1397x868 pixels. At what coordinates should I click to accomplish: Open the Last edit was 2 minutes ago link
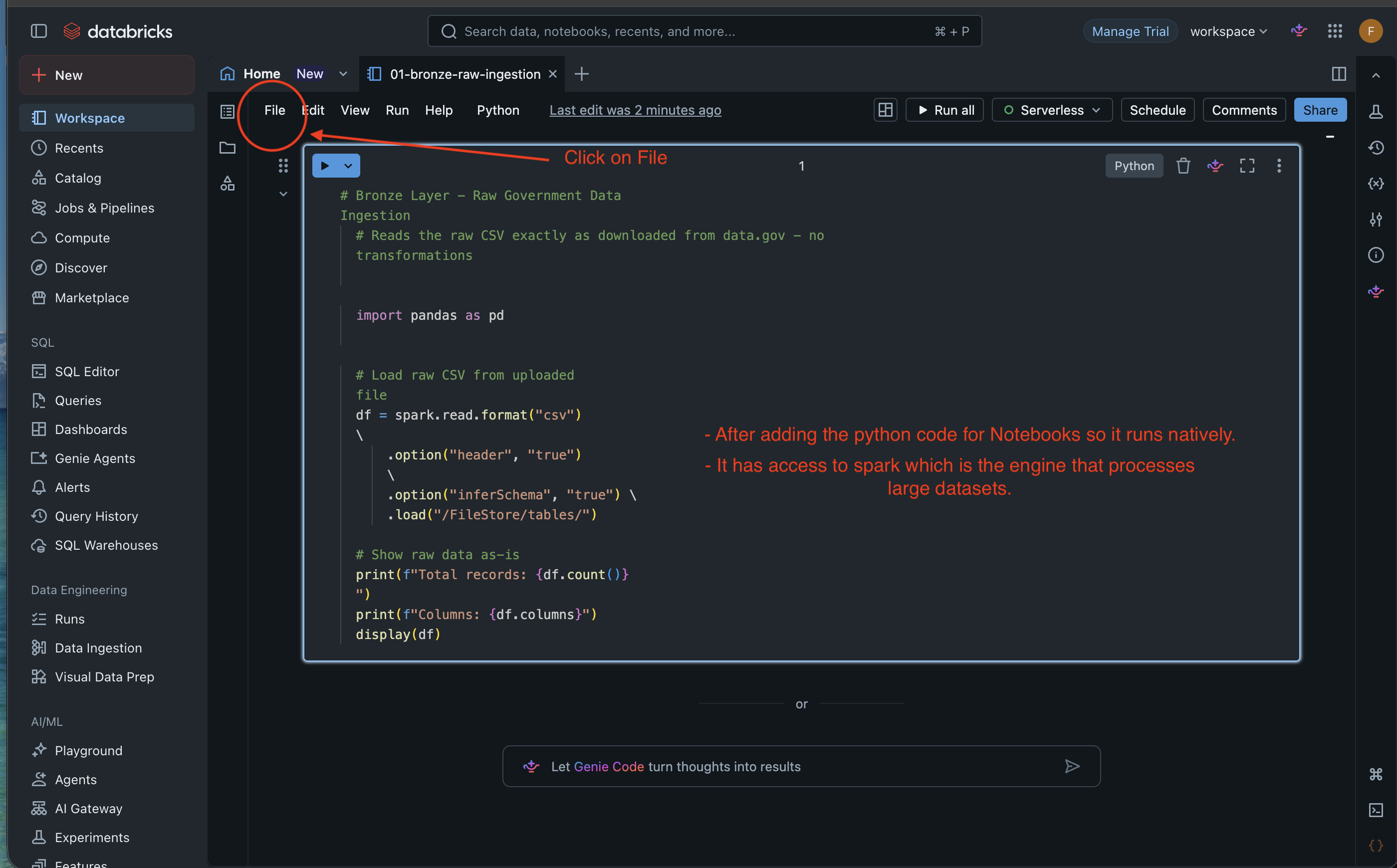pos(635,110)
